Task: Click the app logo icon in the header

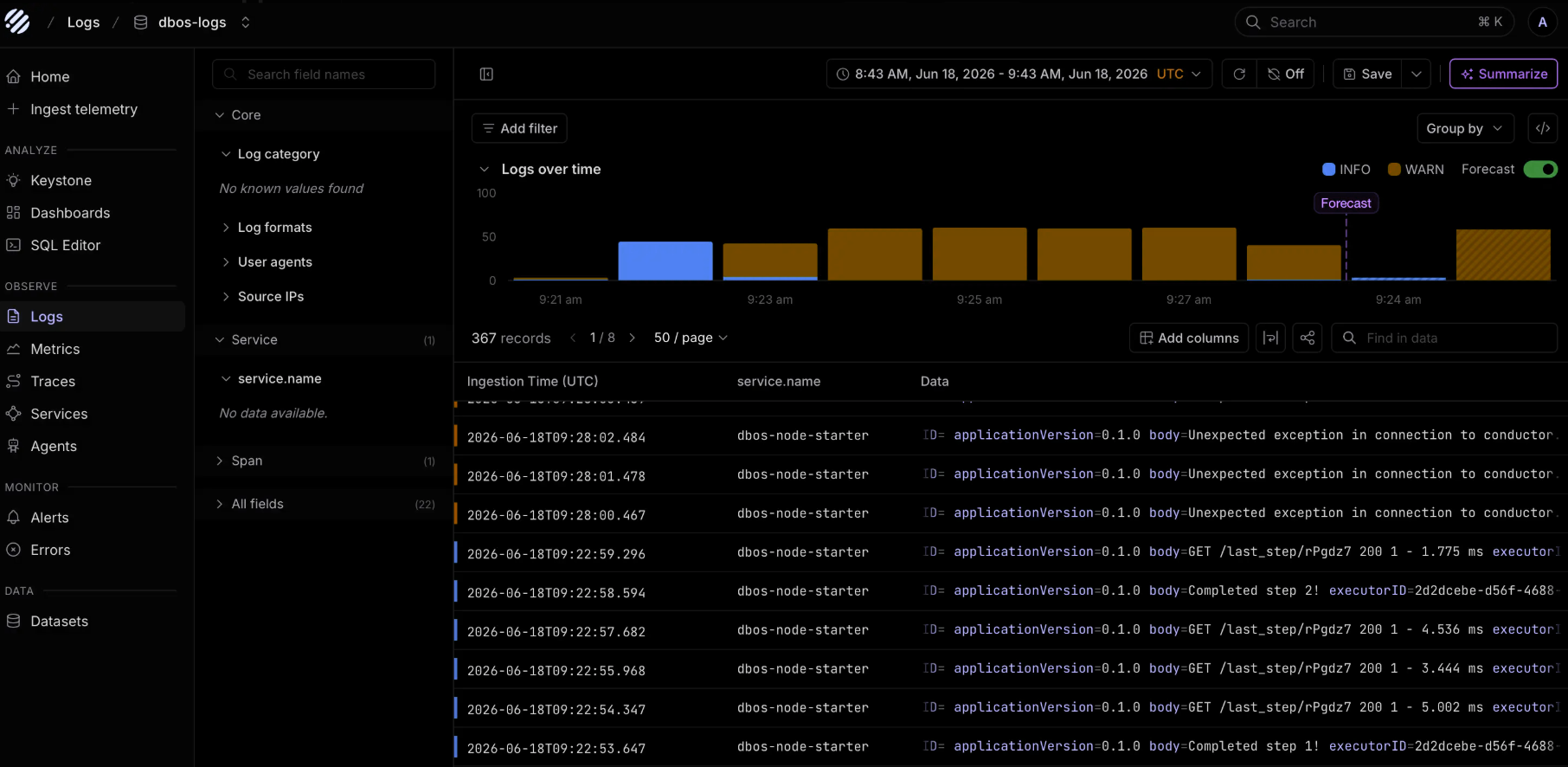Action: (17, 22)
